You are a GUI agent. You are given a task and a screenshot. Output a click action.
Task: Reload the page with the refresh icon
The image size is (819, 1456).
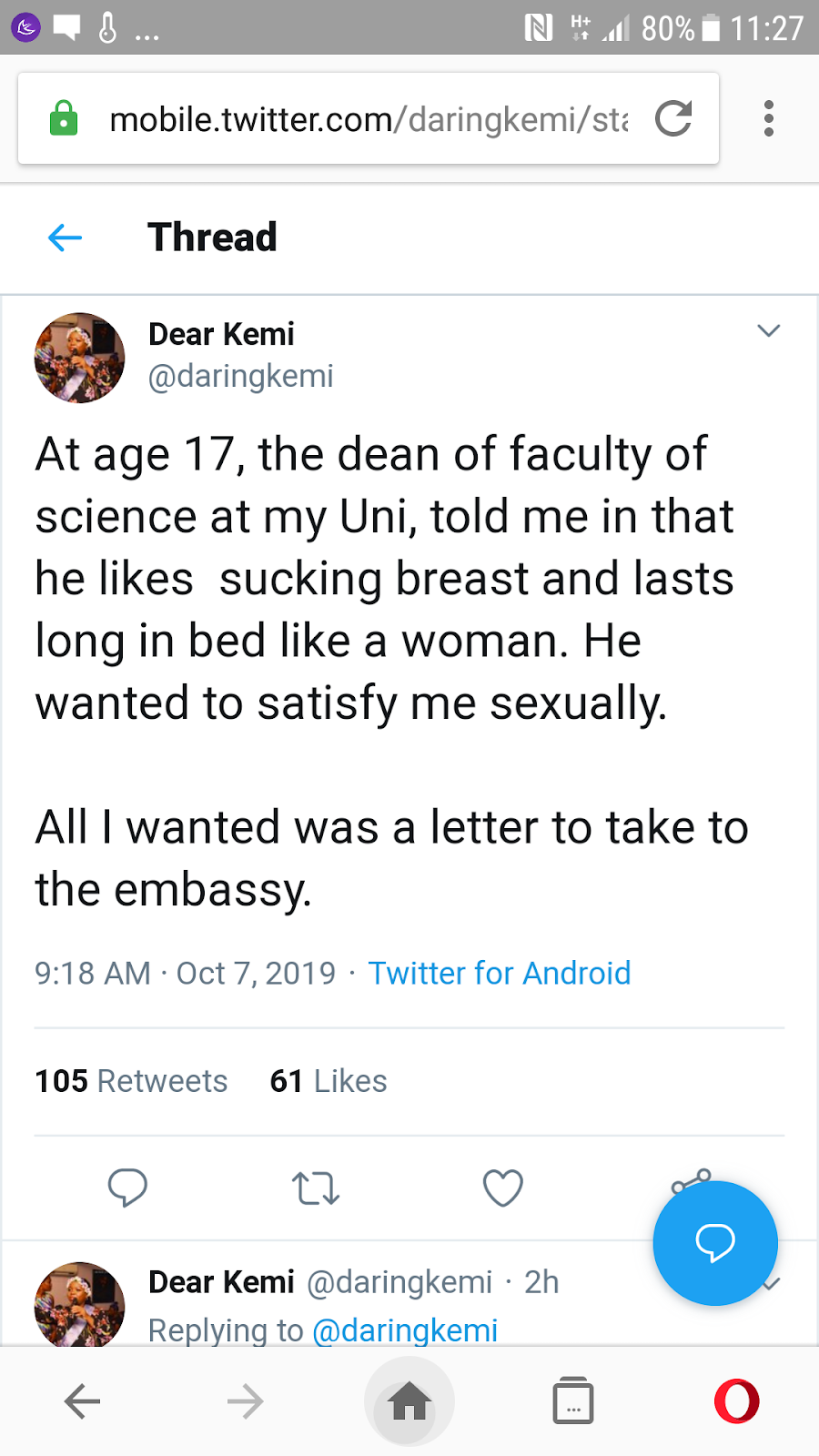(673, 119)
